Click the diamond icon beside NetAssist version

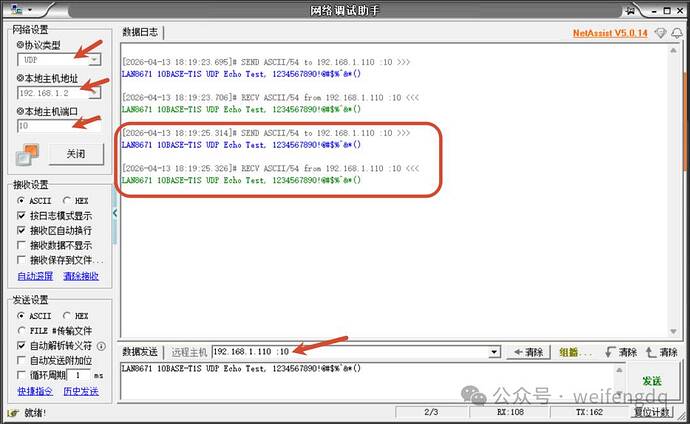pos(660,33)
